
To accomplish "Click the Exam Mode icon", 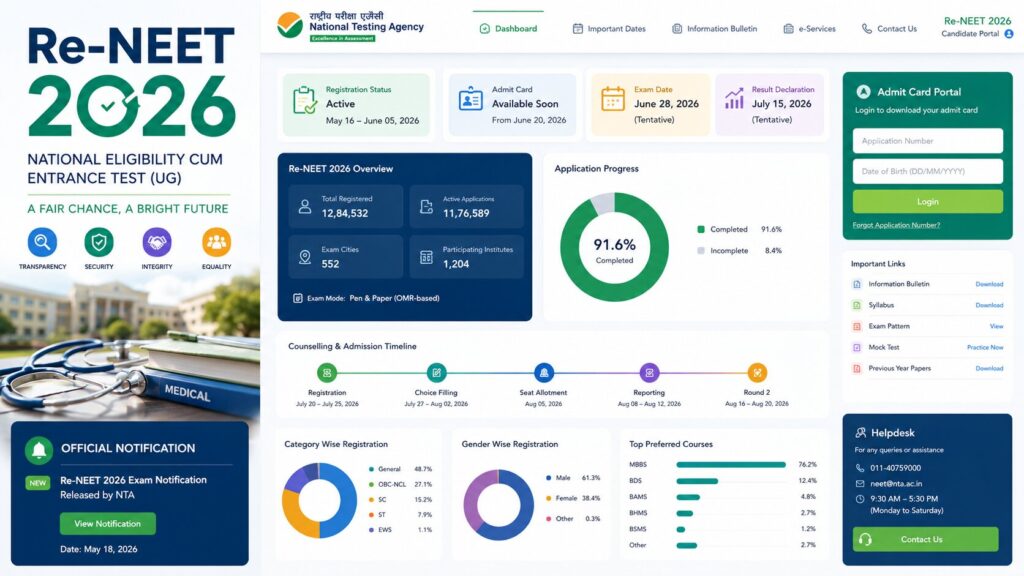I will [297, 298].
